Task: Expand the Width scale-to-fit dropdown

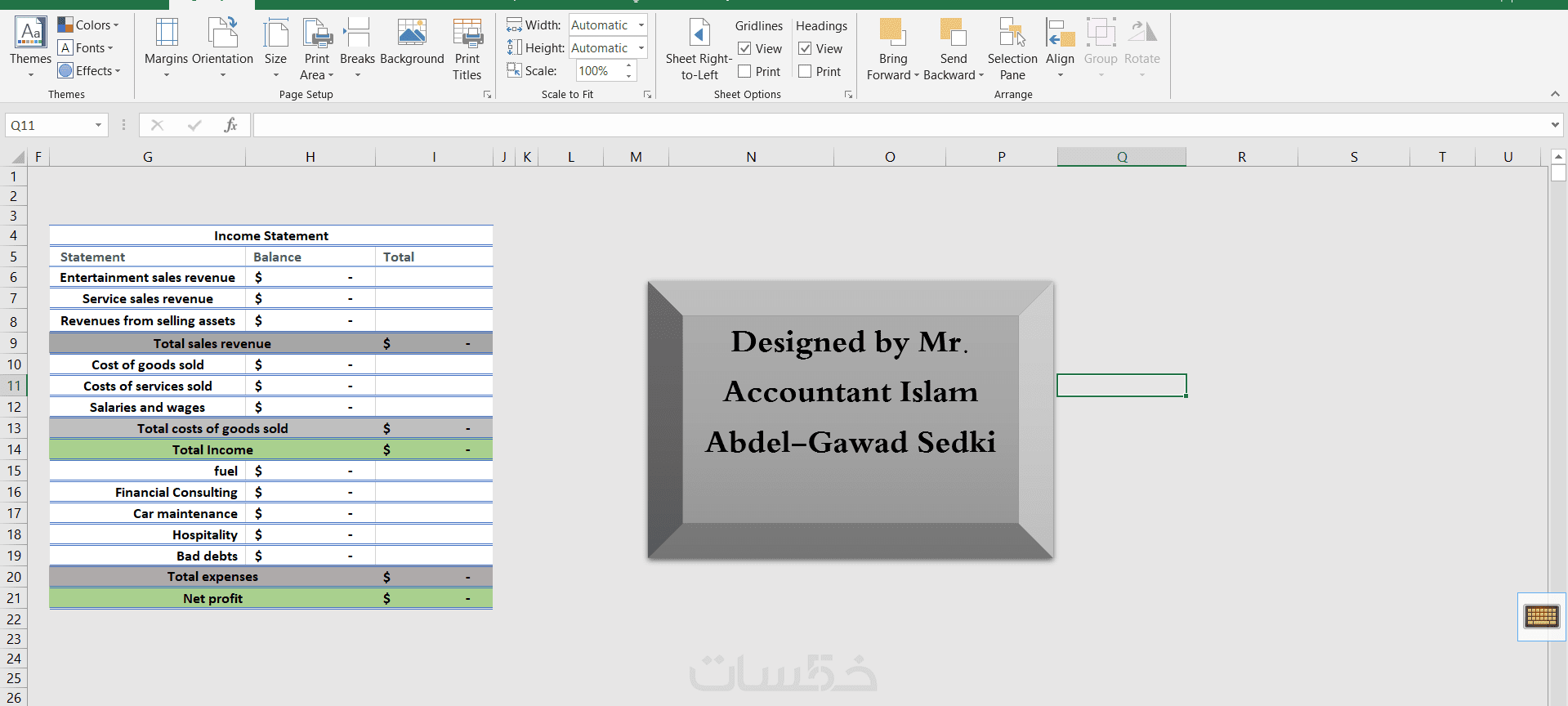Action: coord(641,25)
